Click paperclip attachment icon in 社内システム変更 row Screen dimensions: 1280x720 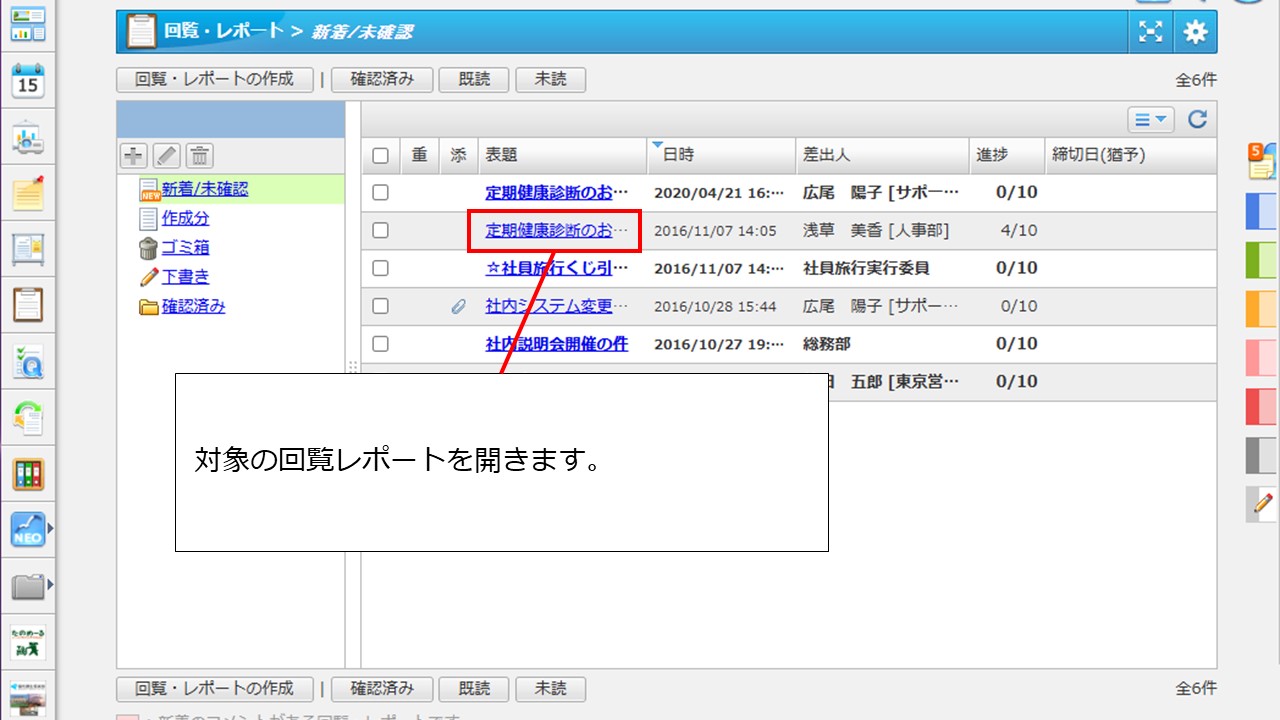458,306
